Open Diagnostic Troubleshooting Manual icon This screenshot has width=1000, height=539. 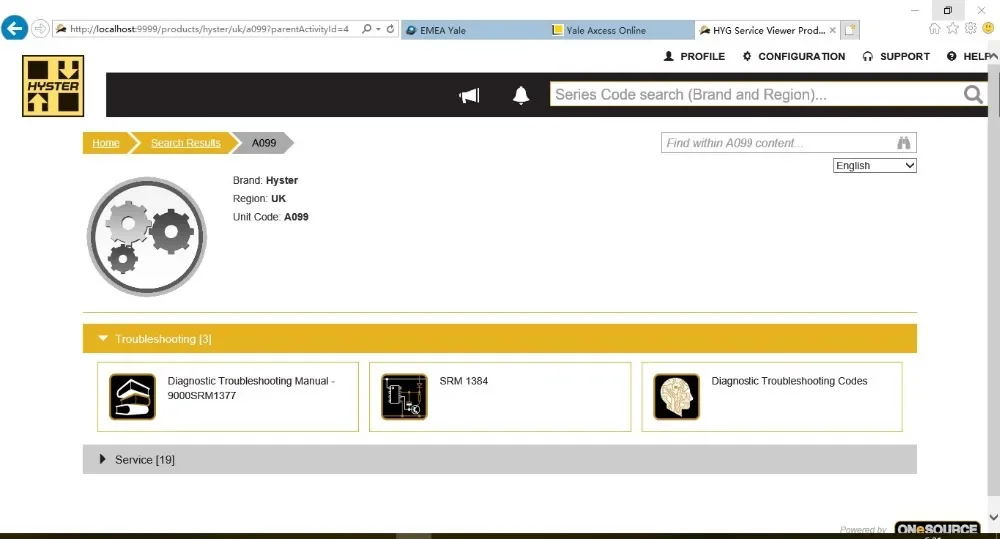[132, 397]
